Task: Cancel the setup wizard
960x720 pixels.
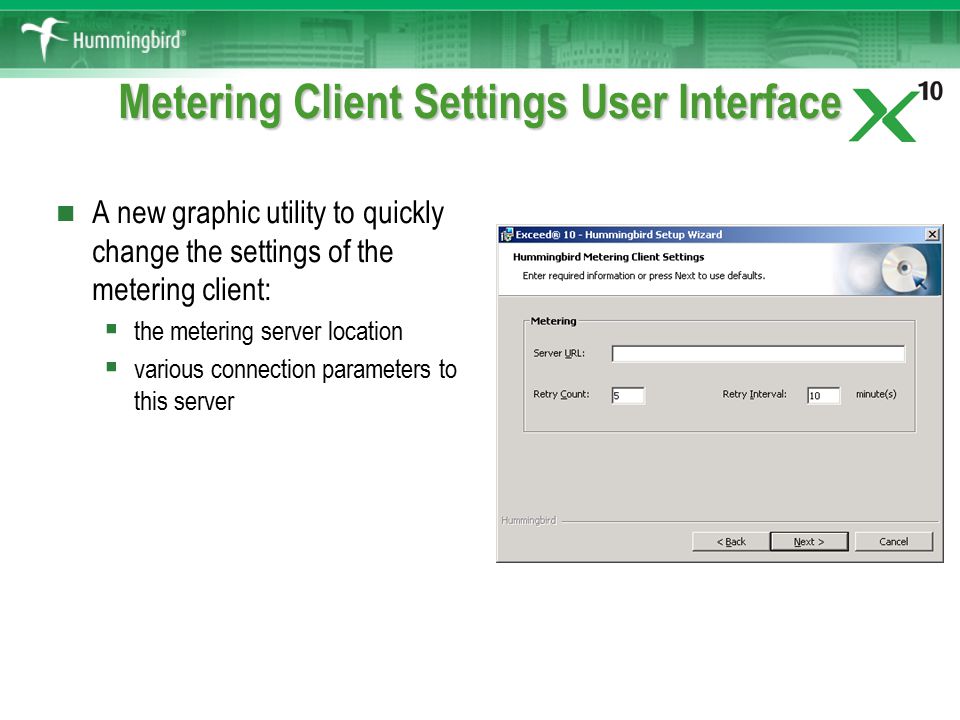Action: [893, 542]
